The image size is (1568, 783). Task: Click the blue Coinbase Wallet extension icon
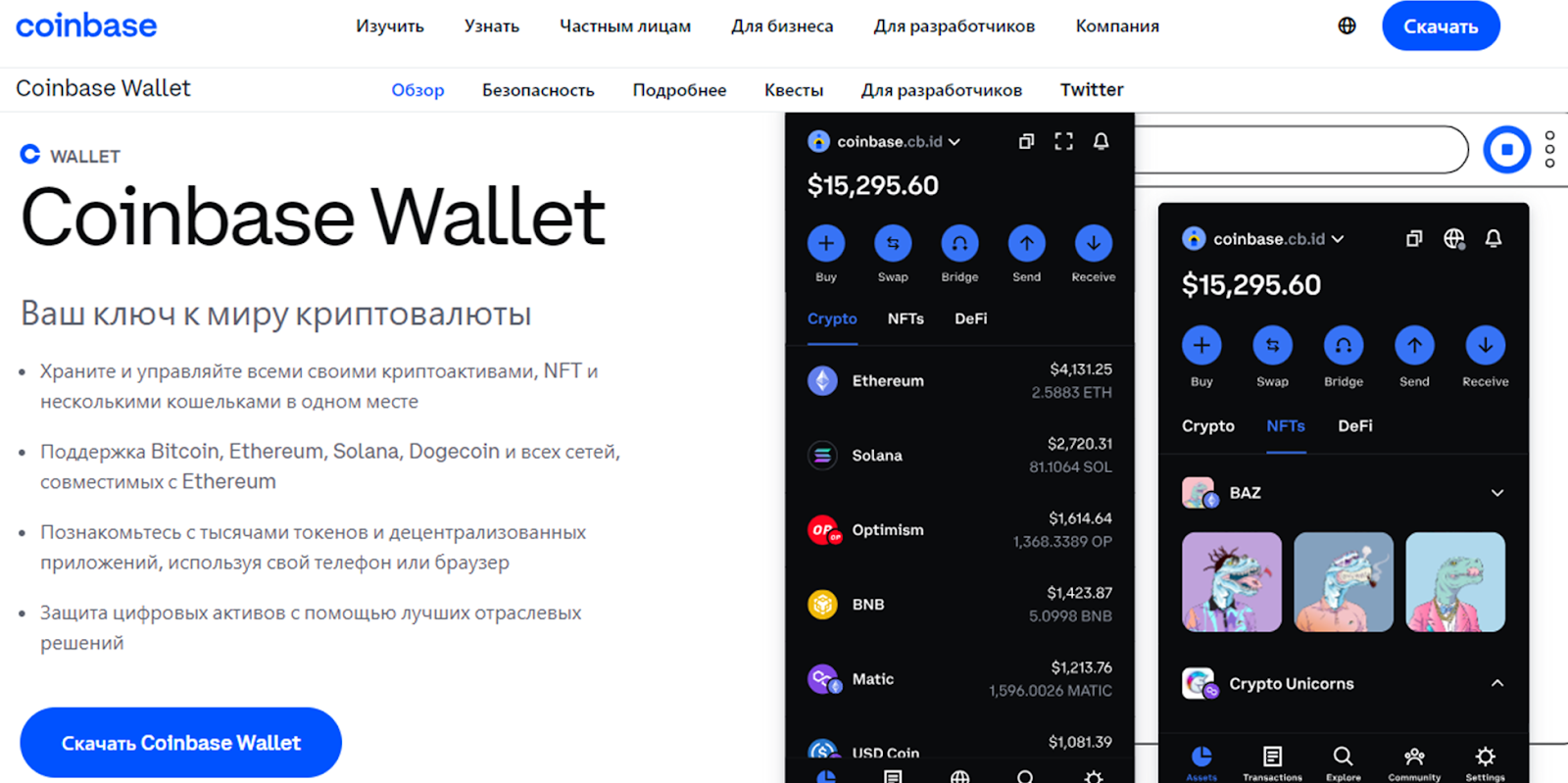[1506, 150]
